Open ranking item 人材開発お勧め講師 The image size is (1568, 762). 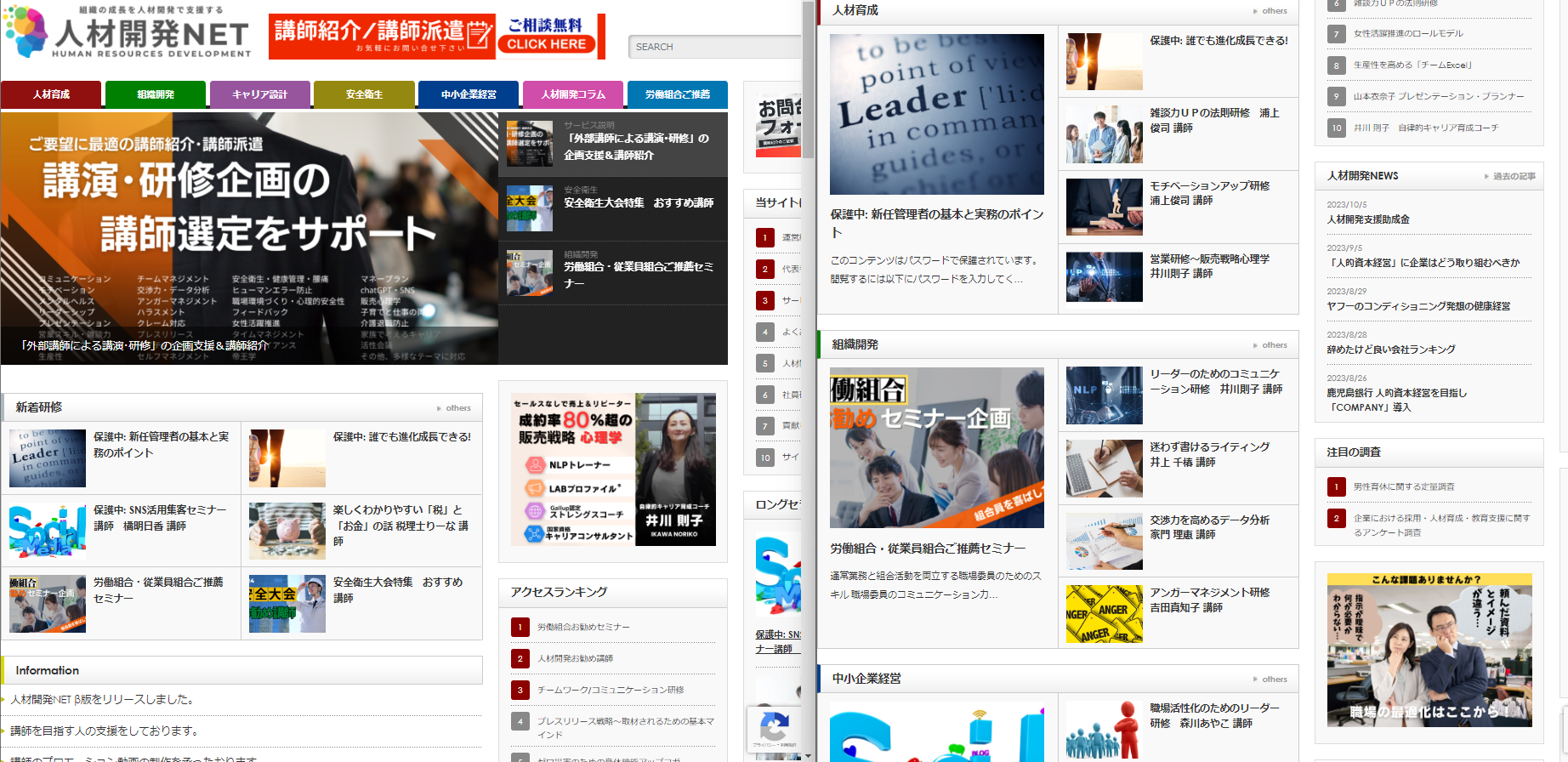pyautogui.click(x=575, y=658)
